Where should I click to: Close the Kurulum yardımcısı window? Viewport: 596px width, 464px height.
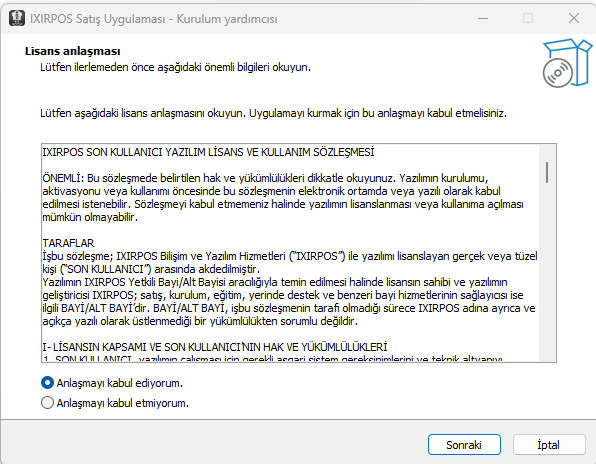click(574, 18)
